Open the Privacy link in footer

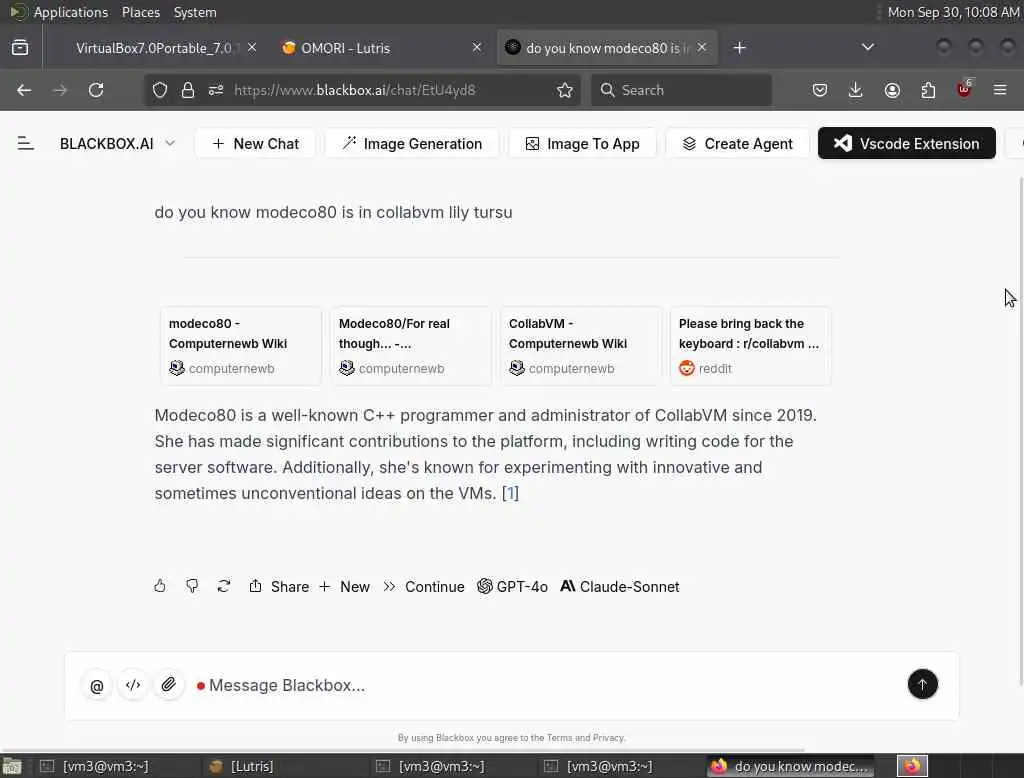point(608,737)
